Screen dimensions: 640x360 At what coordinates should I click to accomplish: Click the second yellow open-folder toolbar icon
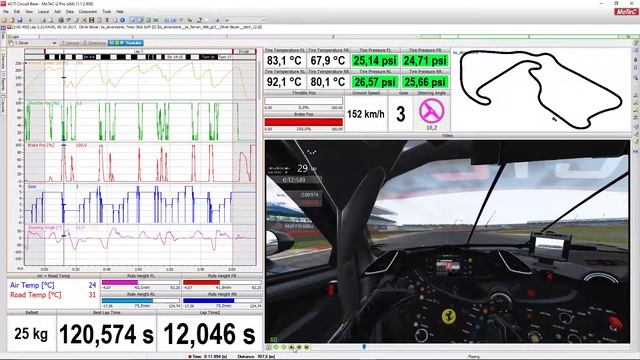(x=12, y=20)
